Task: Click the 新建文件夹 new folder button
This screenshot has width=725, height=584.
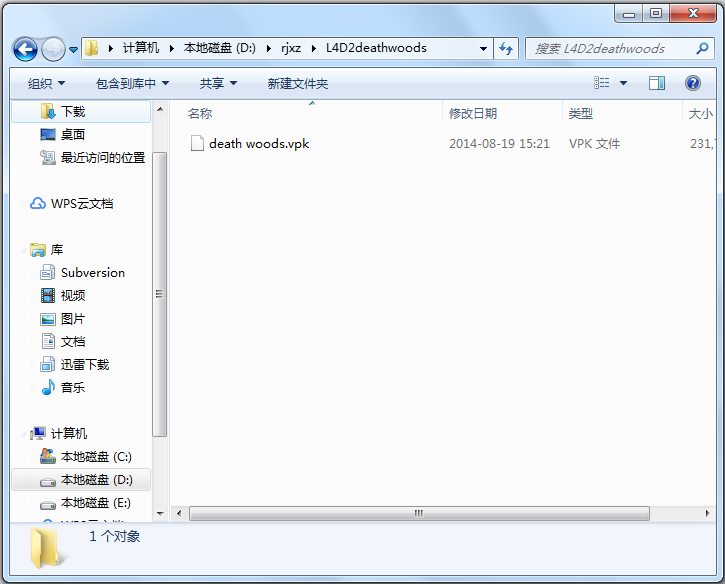Action: [x=297, y=83]
